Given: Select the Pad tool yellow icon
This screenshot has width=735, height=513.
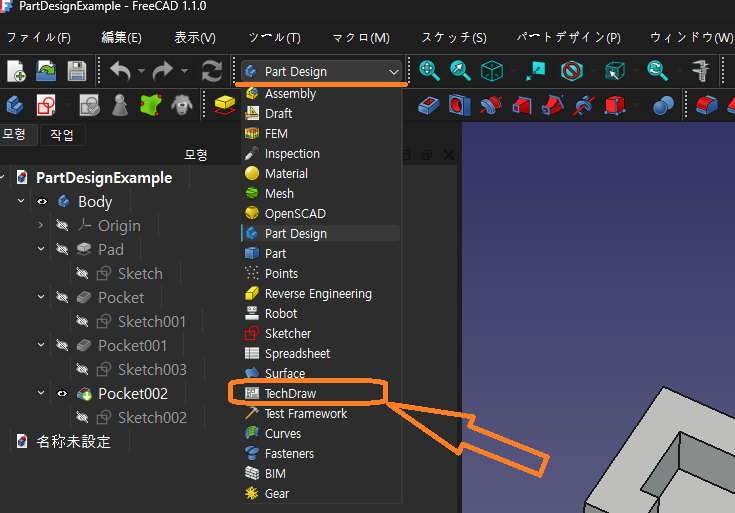Looking at the screenshot, I should coord(225,105).
